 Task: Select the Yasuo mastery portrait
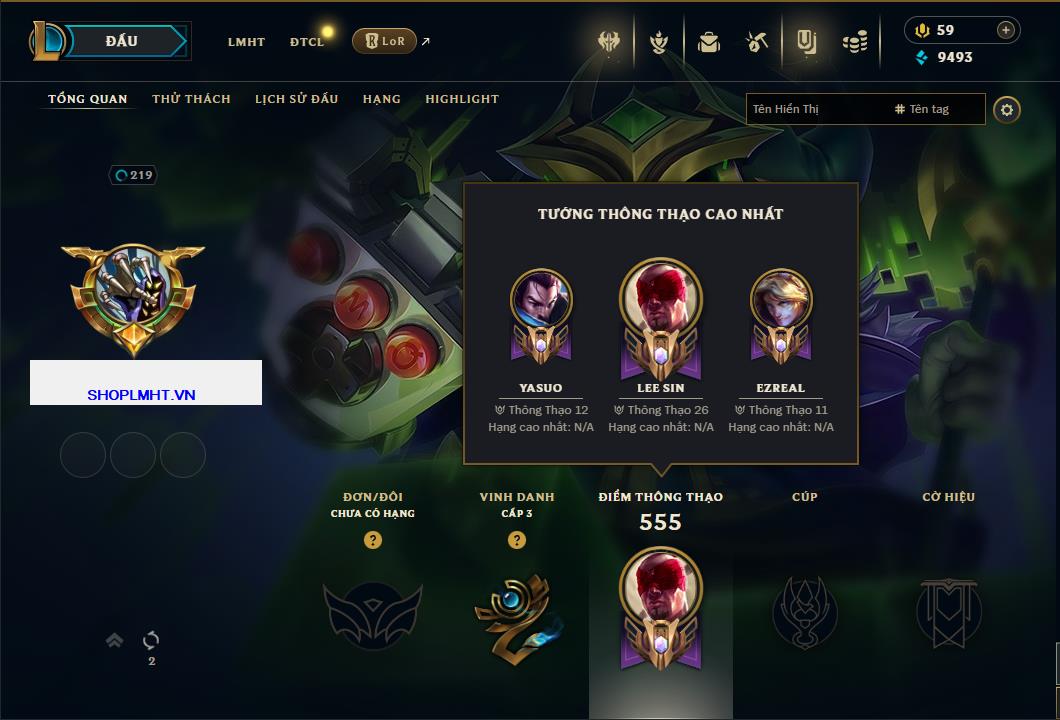click(x=541, y=315)
